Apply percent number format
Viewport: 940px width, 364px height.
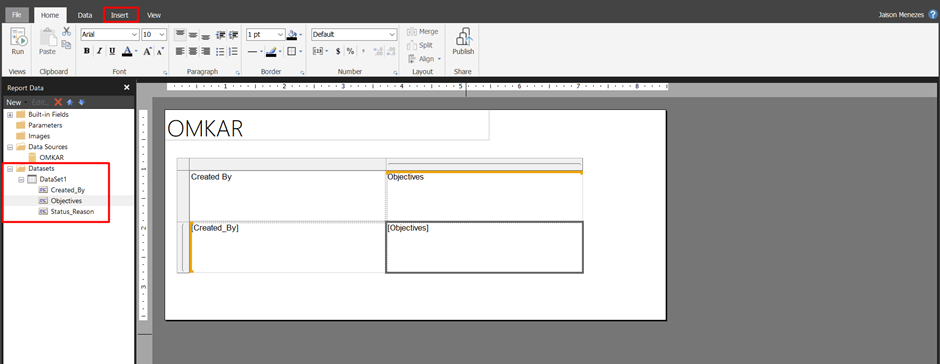[350, 52]
